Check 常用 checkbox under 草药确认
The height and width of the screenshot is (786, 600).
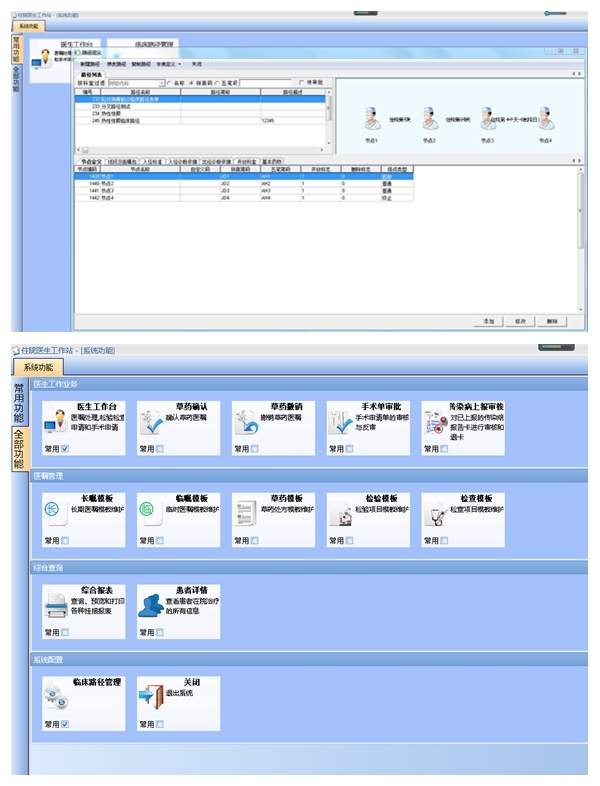160,450
